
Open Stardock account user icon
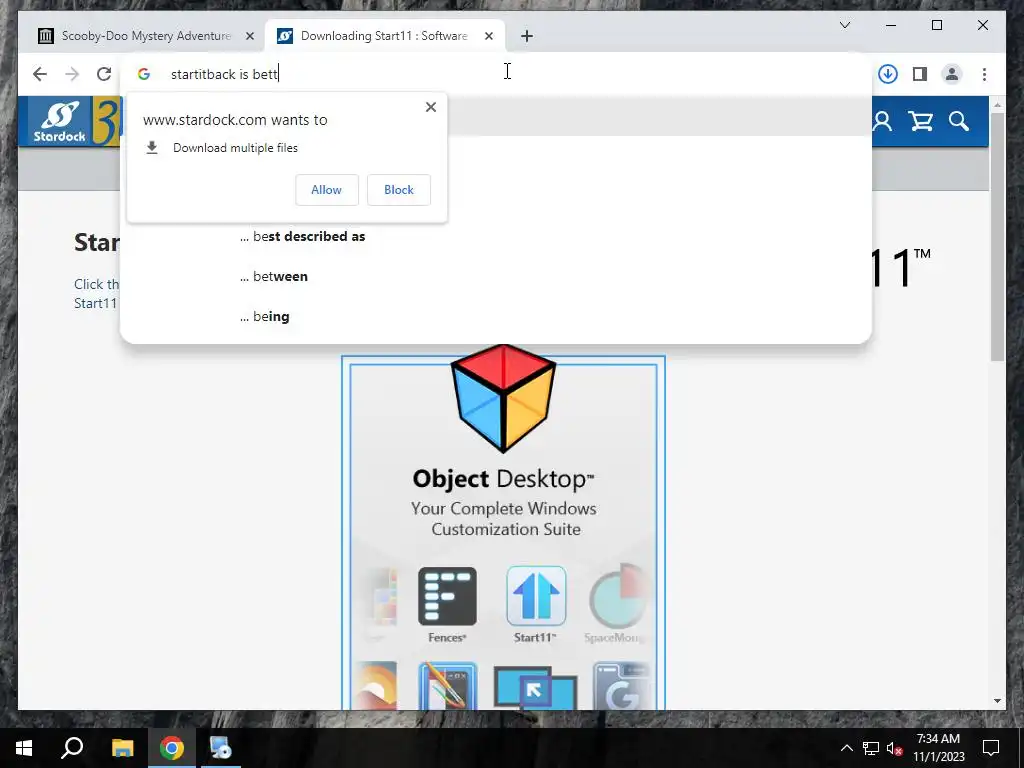(x=882, y=121)
